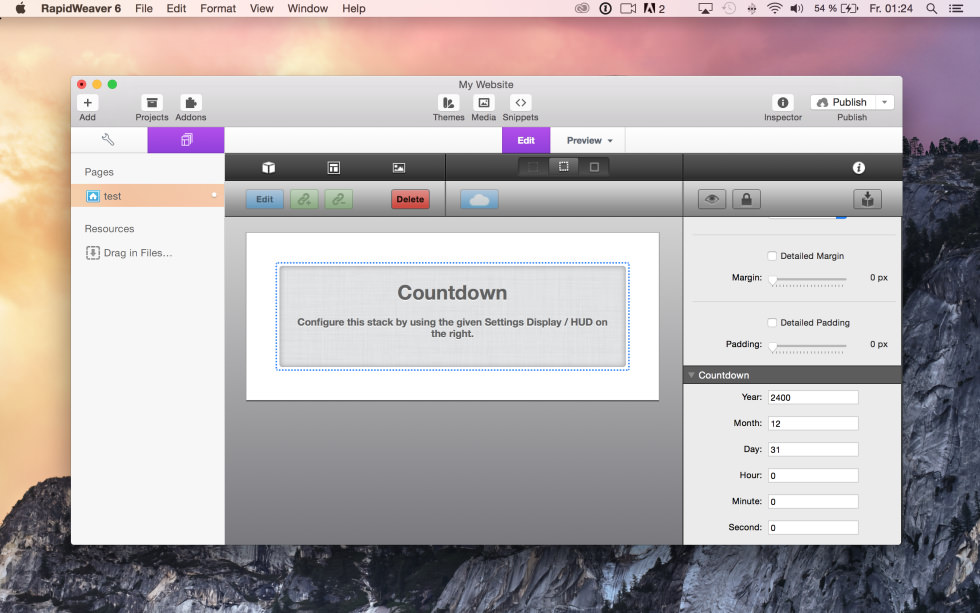Image resolution: width=980 pixels, height=613 pixels.
Task: Open the Media toolbar icon
Action: (x=484, y=102)
